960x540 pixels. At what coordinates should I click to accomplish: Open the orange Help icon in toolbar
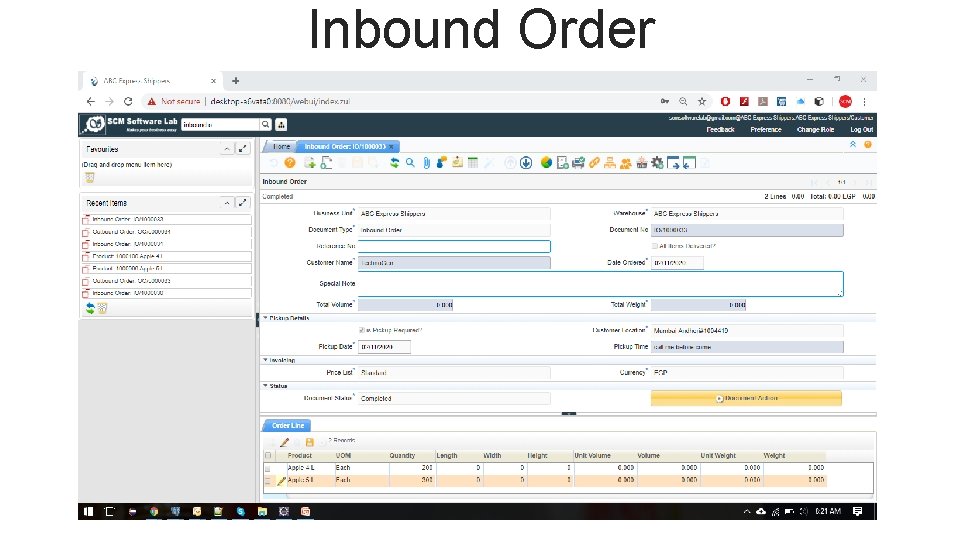click(x=290, y=163)
